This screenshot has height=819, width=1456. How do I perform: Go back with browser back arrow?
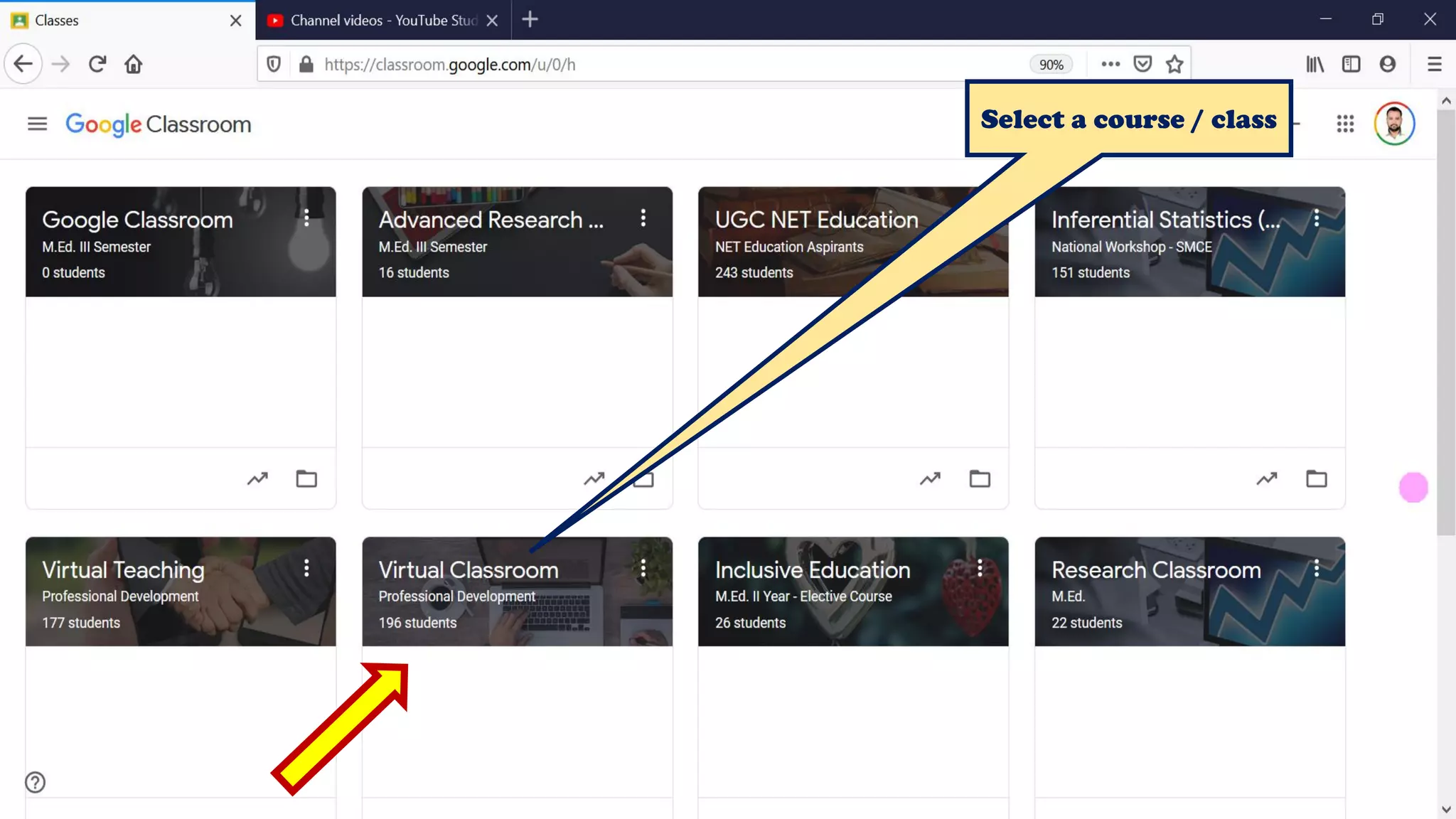[x=23, y=64]
